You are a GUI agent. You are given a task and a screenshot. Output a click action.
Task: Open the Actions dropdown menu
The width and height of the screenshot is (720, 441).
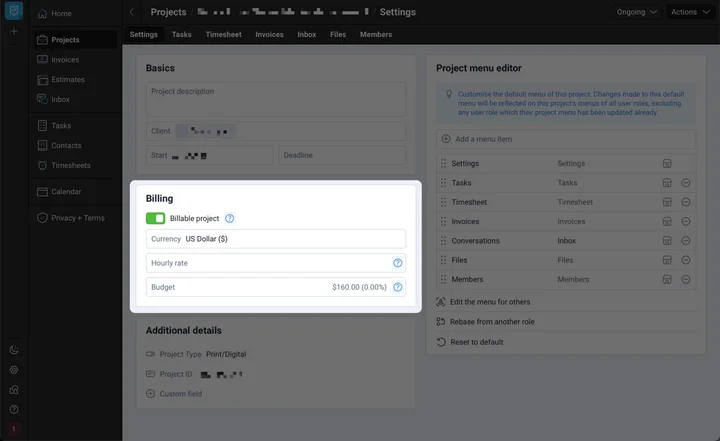coord(691,12)
